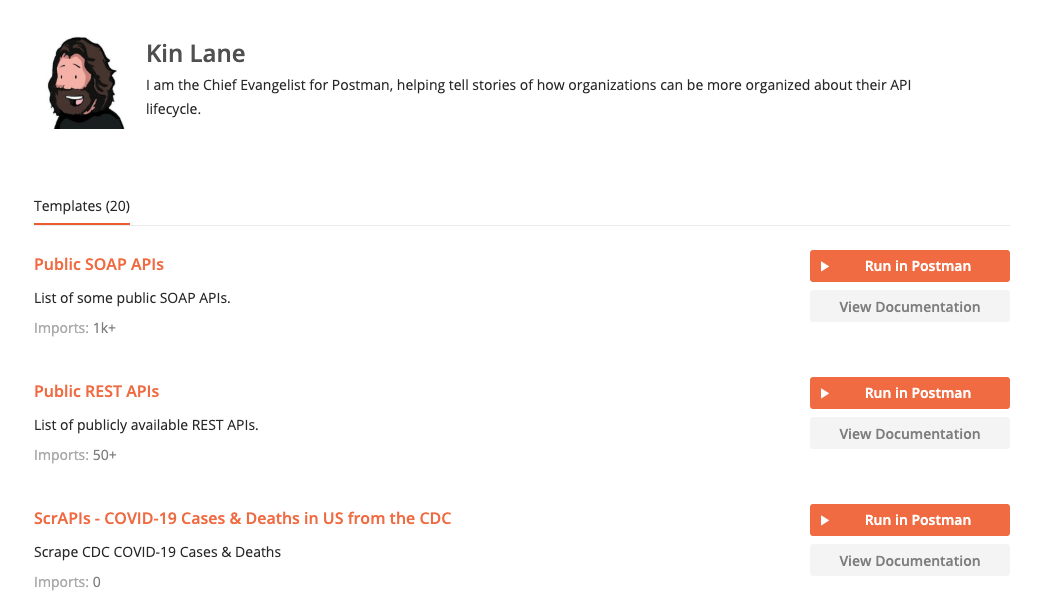Click Kin Lane's cartoon avatar image
Image resolution: width=1045 pixels, height=616 pixels.
click(x=85, y=83)
